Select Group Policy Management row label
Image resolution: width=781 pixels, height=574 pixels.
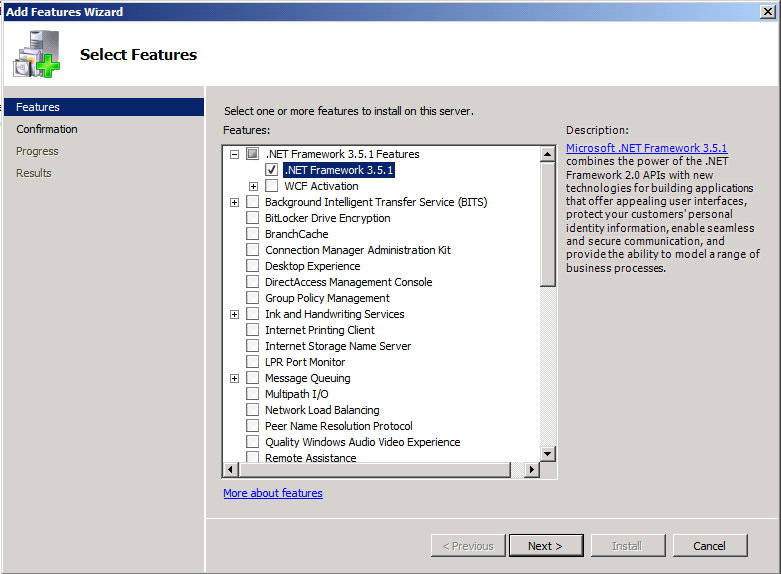327,298
